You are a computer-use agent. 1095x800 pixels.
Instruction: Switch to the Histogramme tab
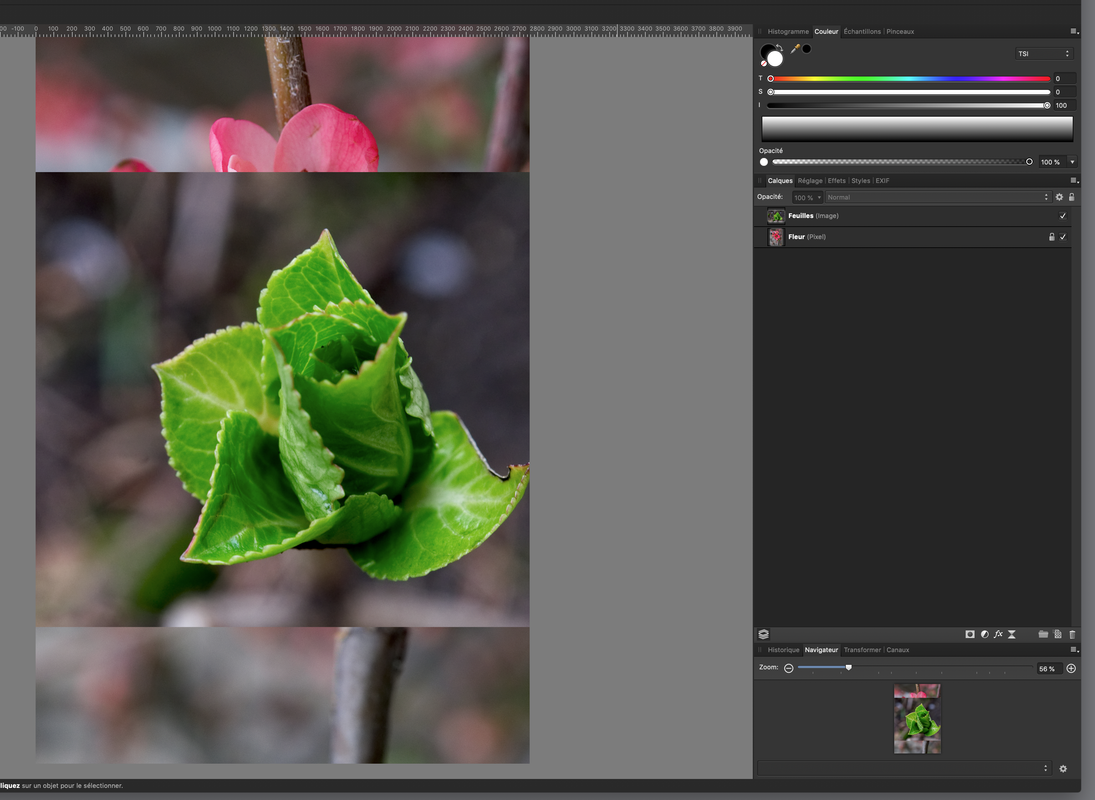point(788,31)
